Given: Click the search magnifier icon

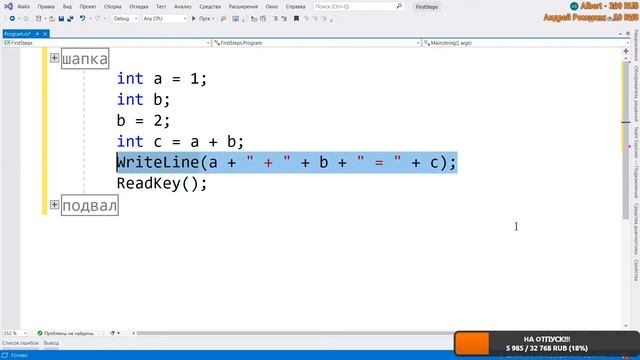Looking at the screenshot, I should [399, 6].
